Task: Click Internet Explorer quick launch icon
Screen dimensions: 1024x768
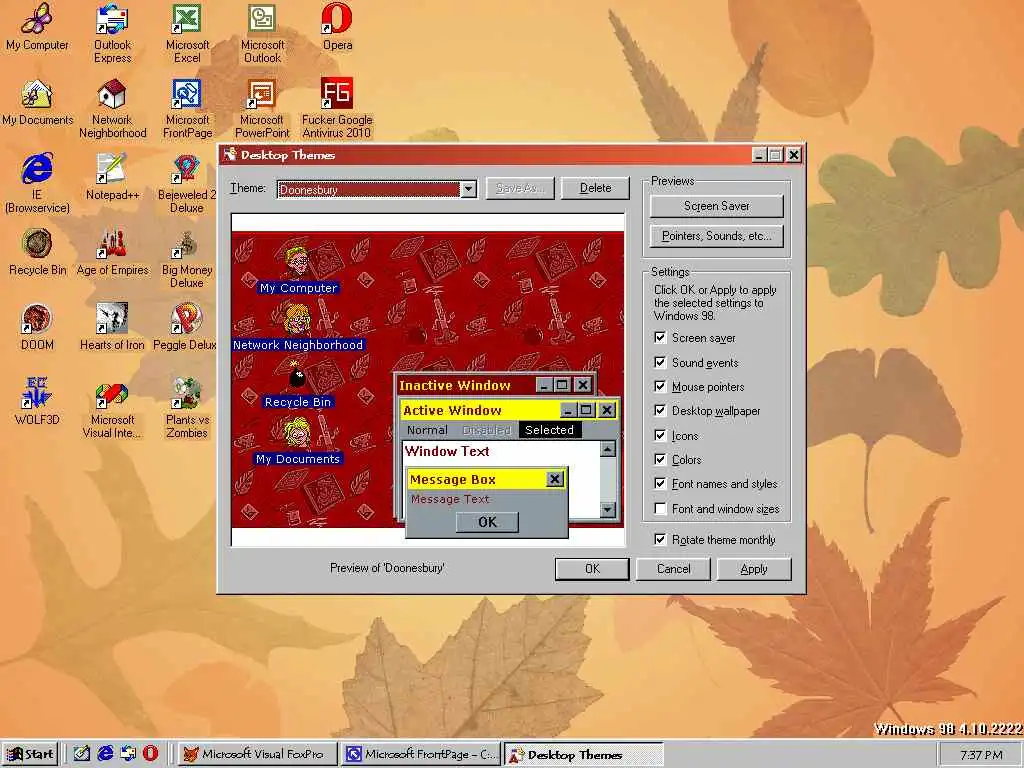Action: pyautogui.click(x=105, y=753)
